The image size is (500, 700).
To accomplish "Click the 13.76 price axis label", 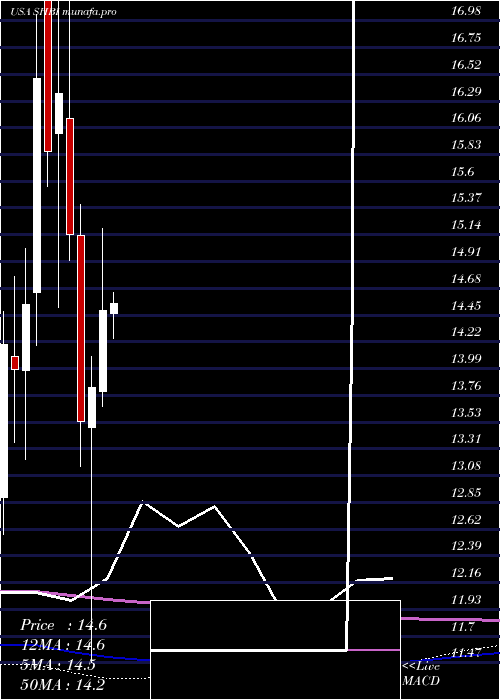I will (466, 385).
